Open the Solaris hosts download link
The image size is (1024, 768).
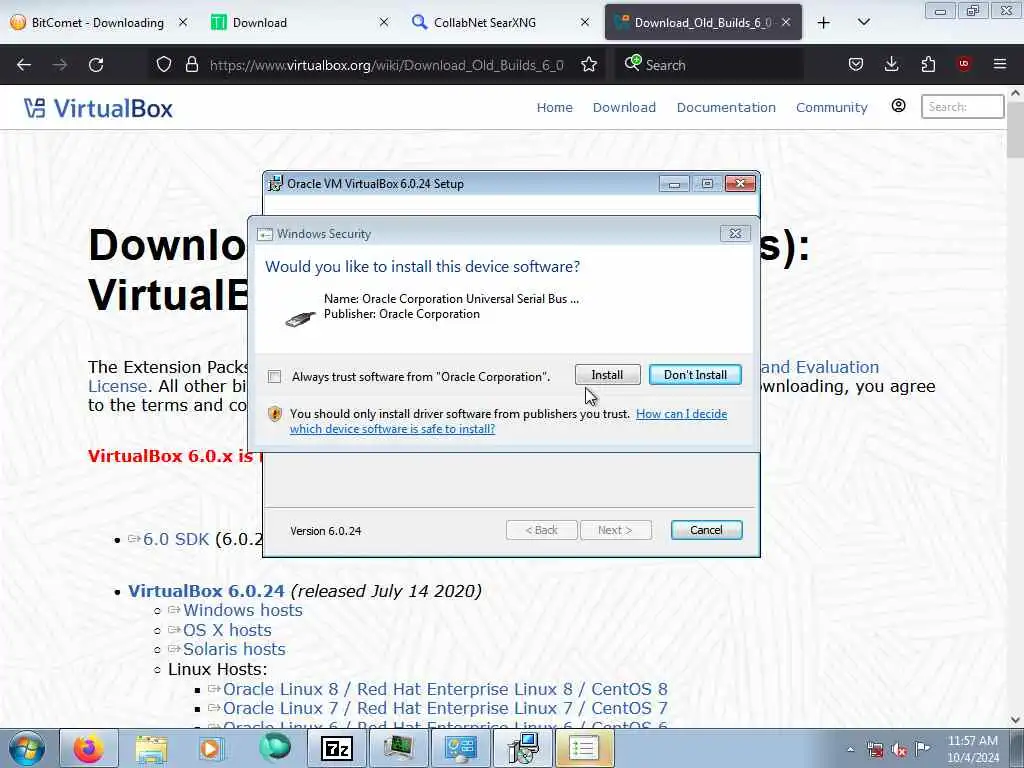[x=234, y=649]
